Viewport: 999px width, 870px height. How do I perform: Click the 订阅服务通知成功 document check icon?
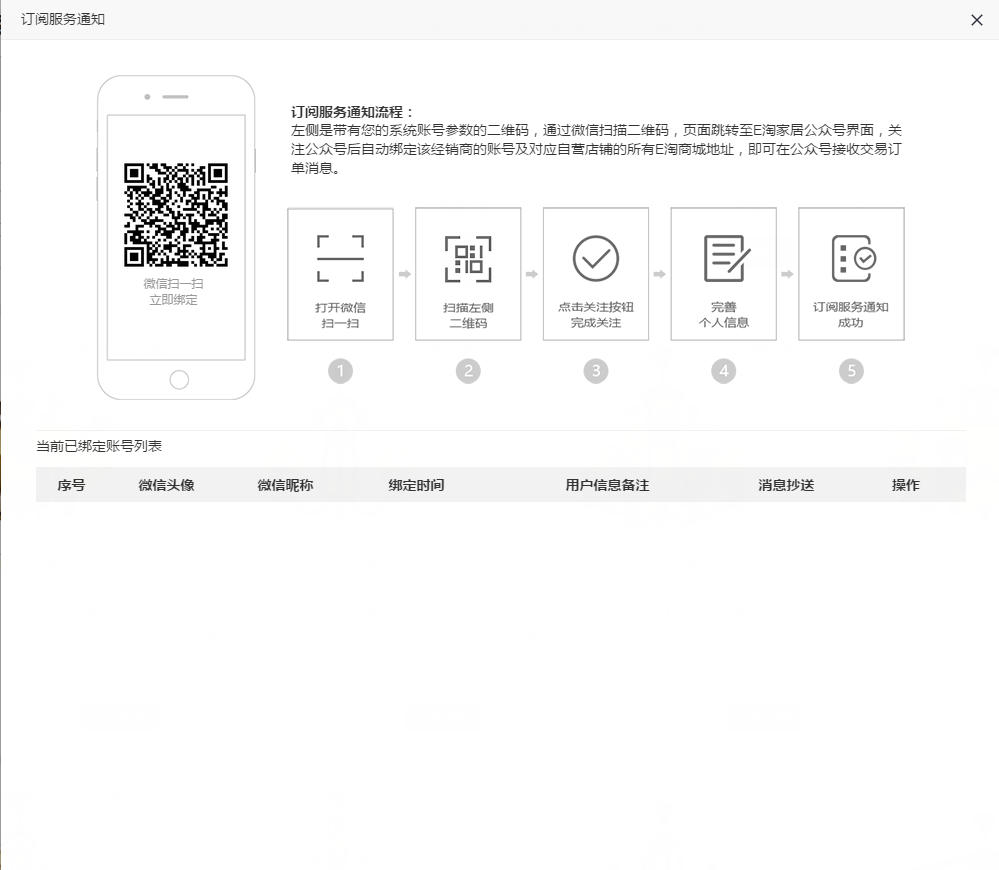[854, 259]
